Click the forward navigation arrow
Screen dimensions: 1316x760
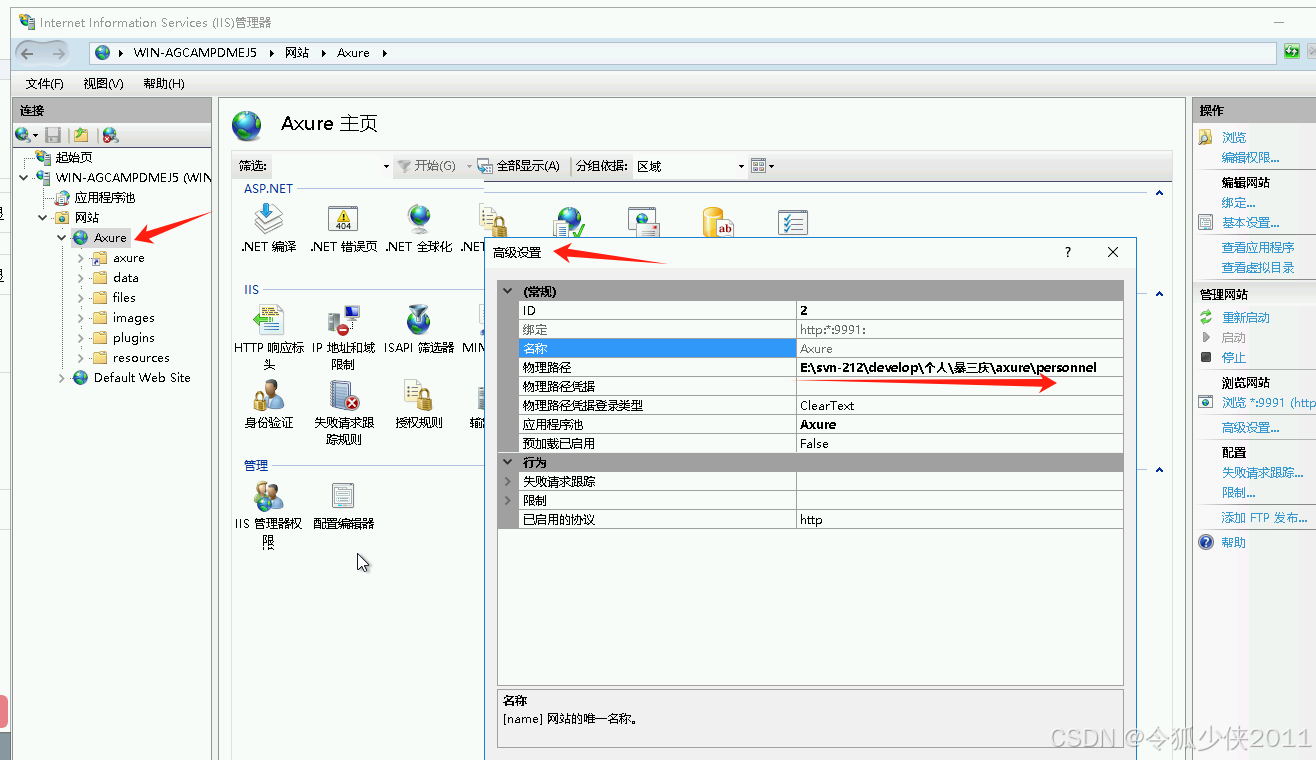(59, 53)
